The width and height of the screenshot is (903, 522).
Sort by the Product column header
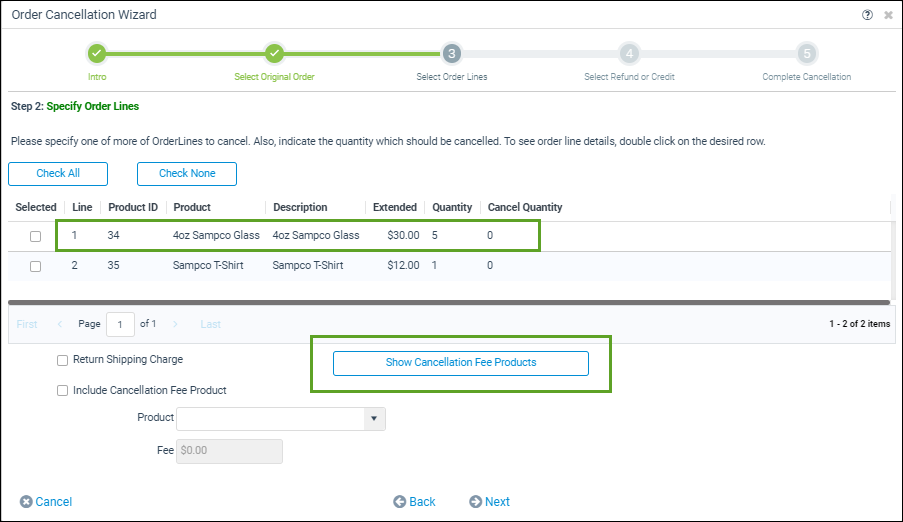pos(192,207)
